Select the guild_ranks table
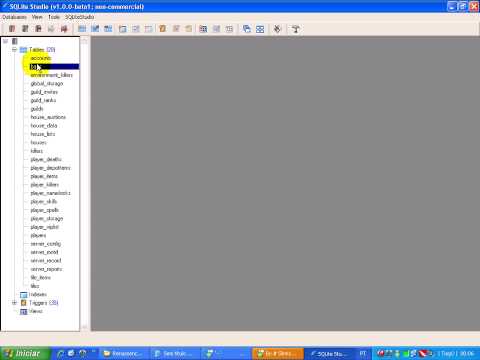 click(43, 100)
